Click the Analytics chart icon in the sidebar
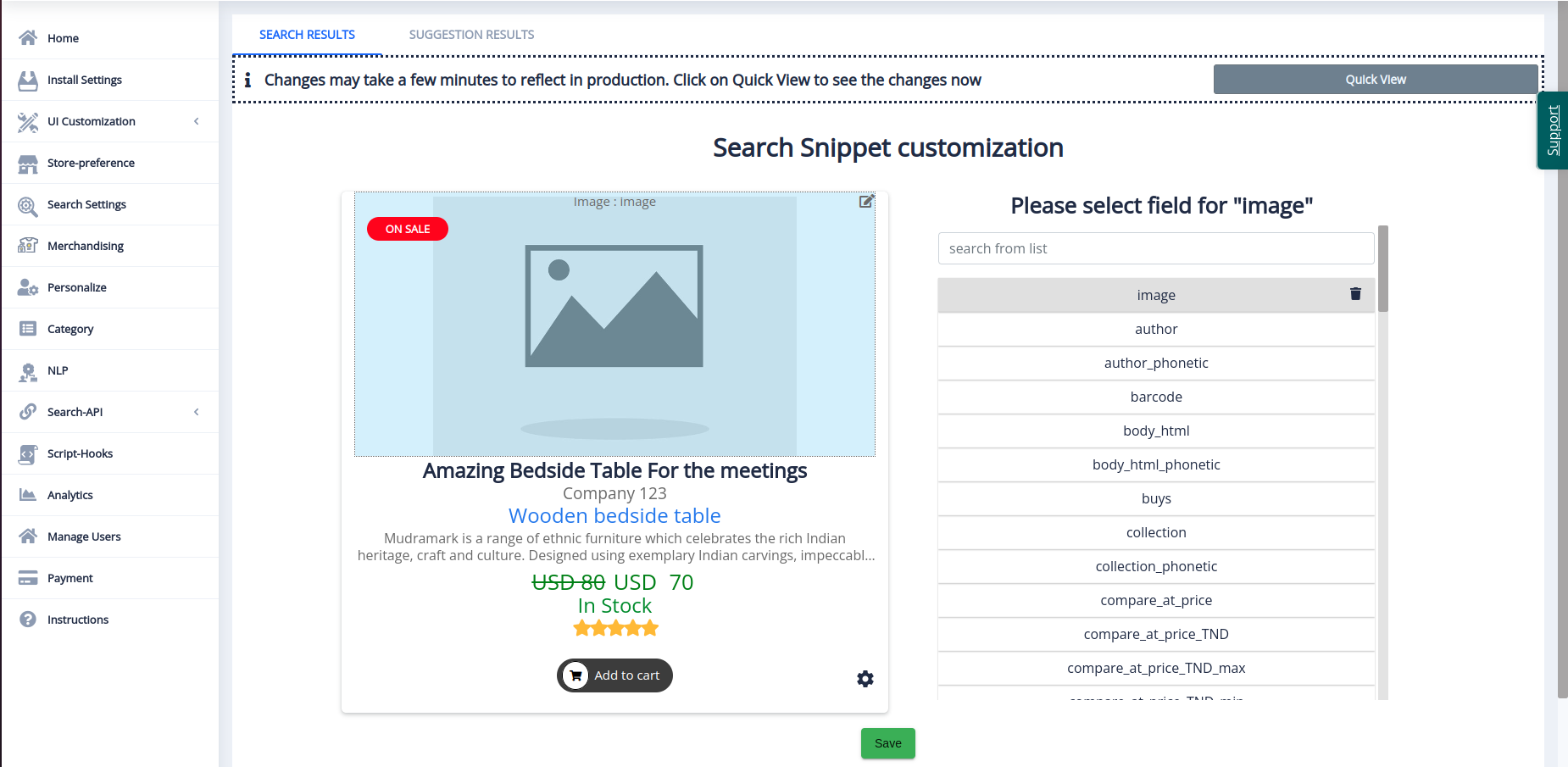This screenshot has height=767, width=1568. pos(28,495)
